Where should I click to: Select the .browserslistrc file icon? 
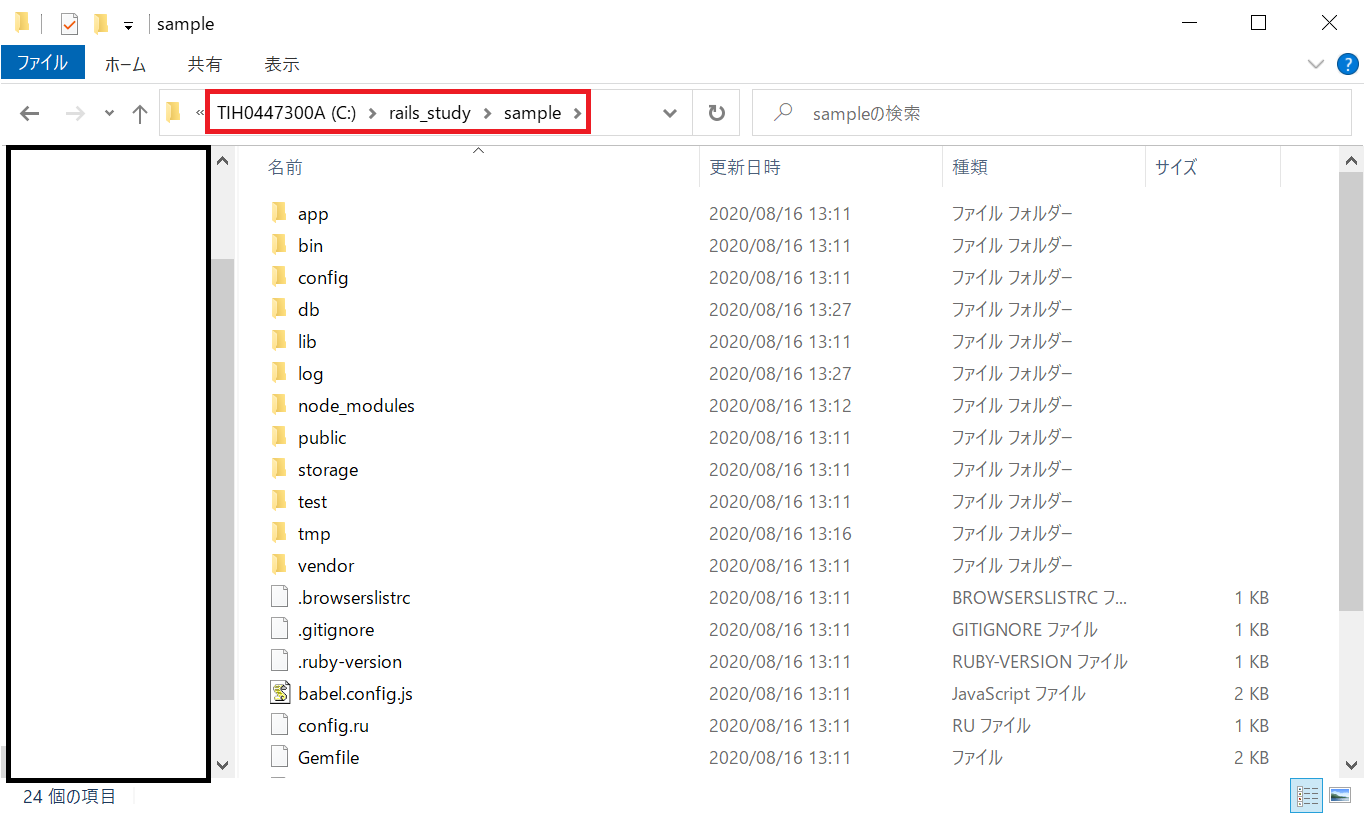pos(280,597)
